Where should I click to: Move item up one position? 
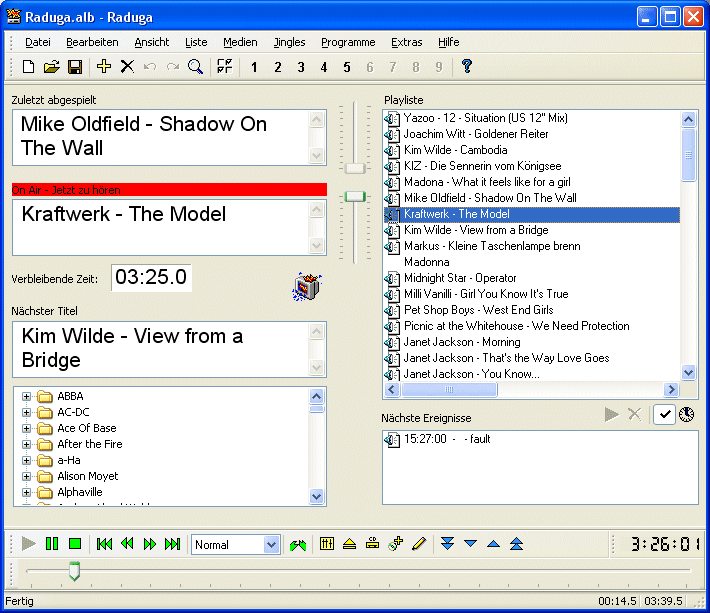(494, 543)
